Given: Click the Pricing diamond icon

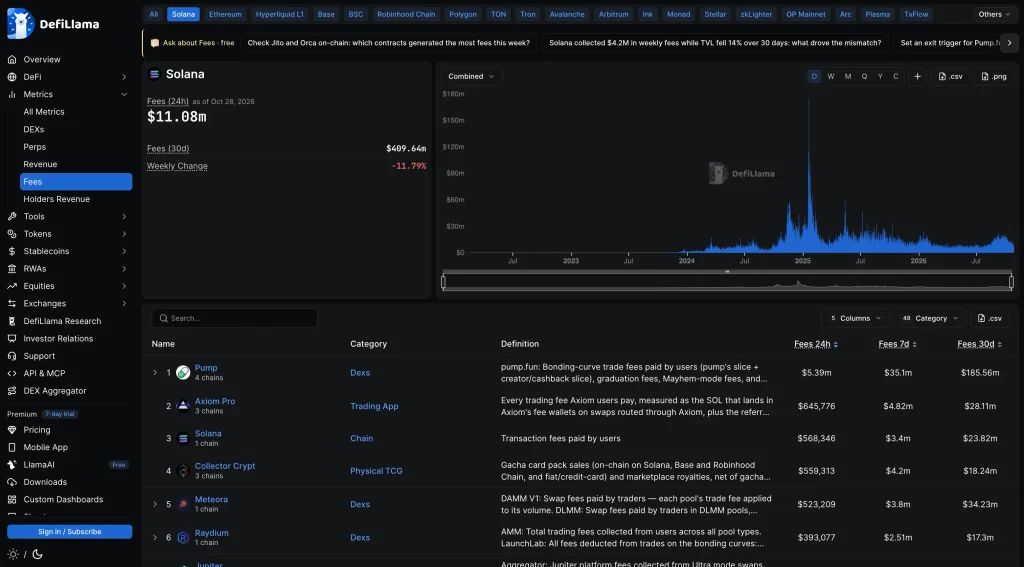Looking at the screenshot, I should [12, 430].
